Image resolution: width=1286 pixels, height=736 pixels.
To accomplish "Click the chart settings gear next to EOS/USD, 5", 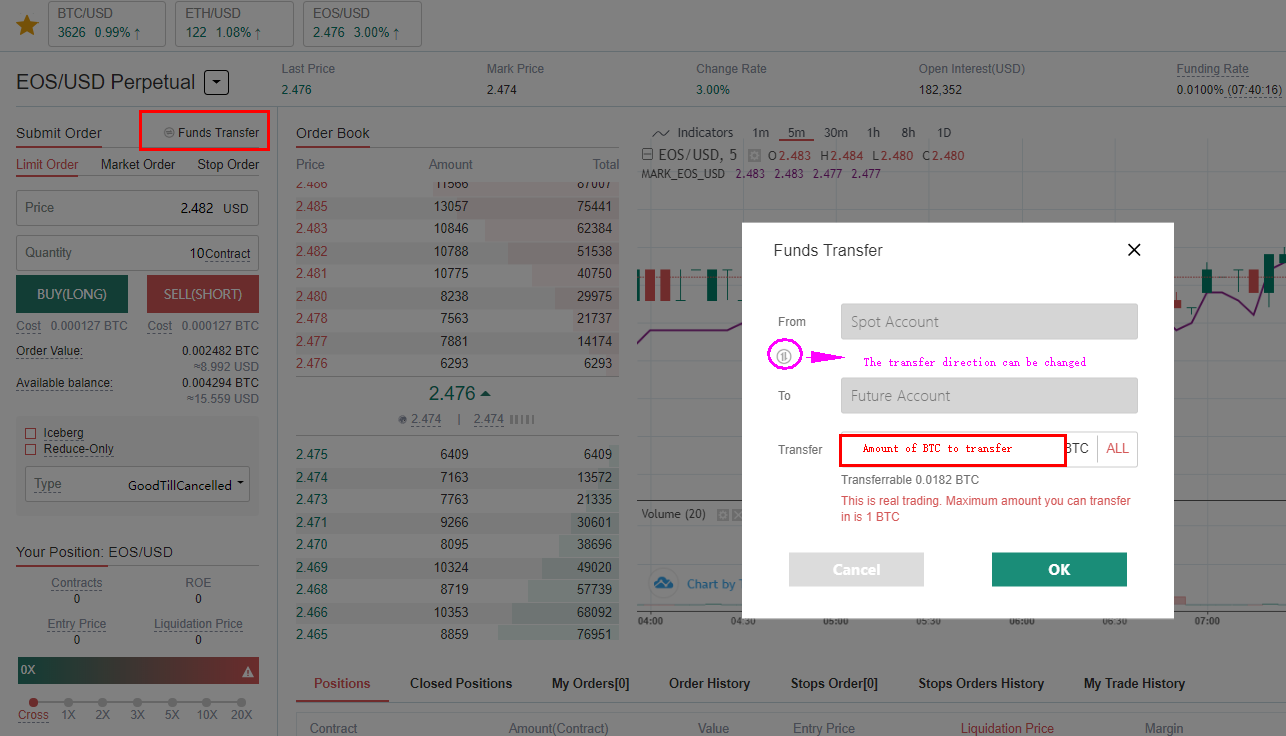I will point(754,156).
